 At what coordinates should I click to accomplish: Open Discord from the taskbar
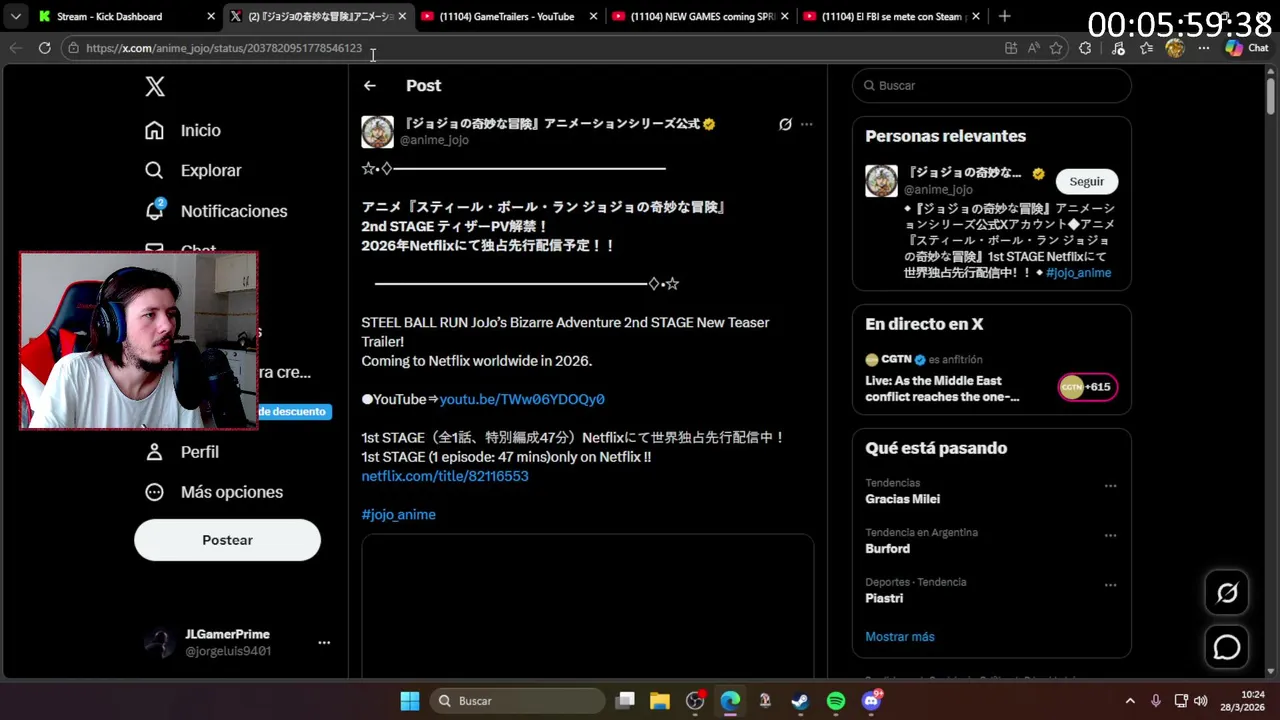[x=872, y=701]
